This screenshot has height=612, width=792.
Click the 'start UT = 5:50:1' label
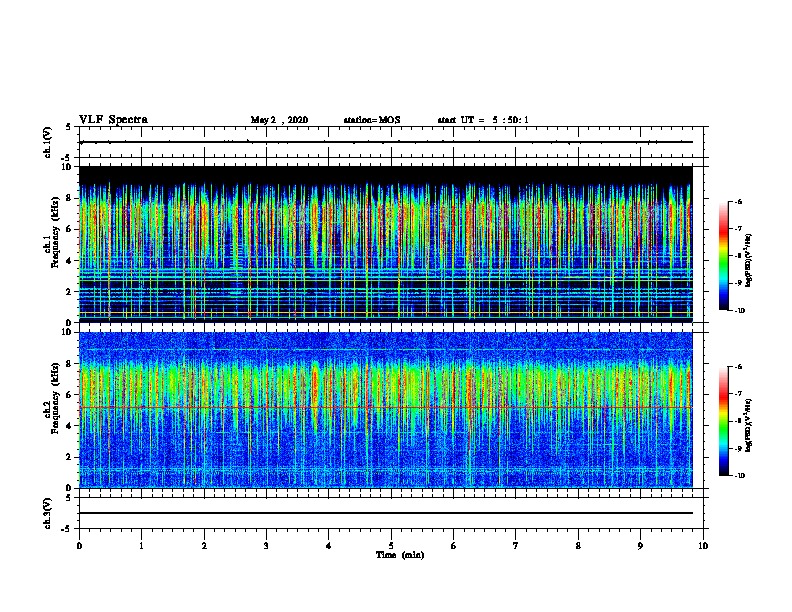483,120
